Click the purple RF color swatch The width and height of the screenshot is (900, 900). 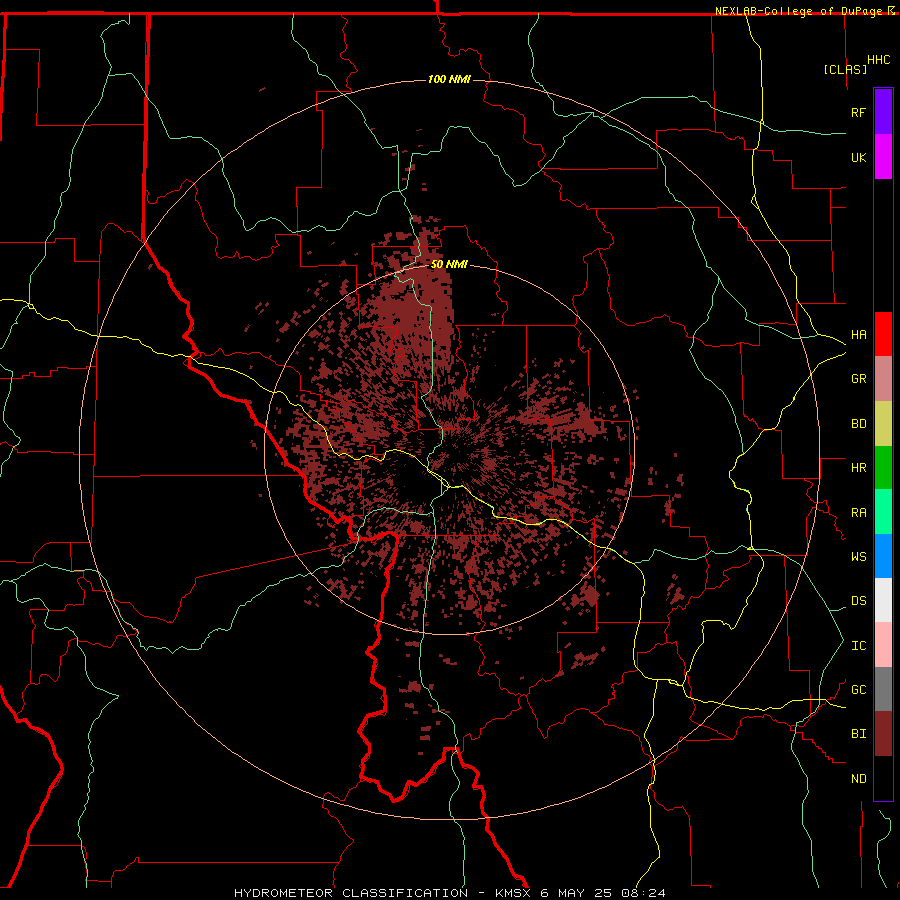883,112
